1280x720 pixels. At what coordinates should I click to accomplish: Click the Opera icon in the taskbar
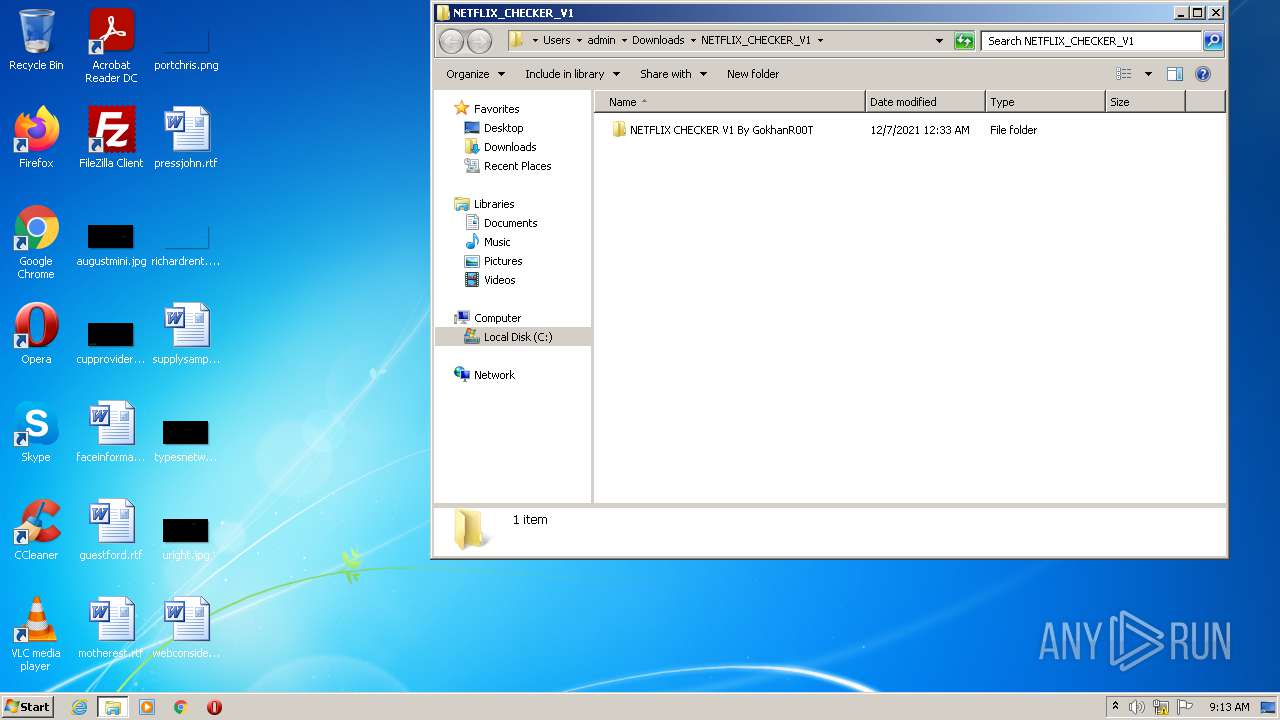[214, 707]
